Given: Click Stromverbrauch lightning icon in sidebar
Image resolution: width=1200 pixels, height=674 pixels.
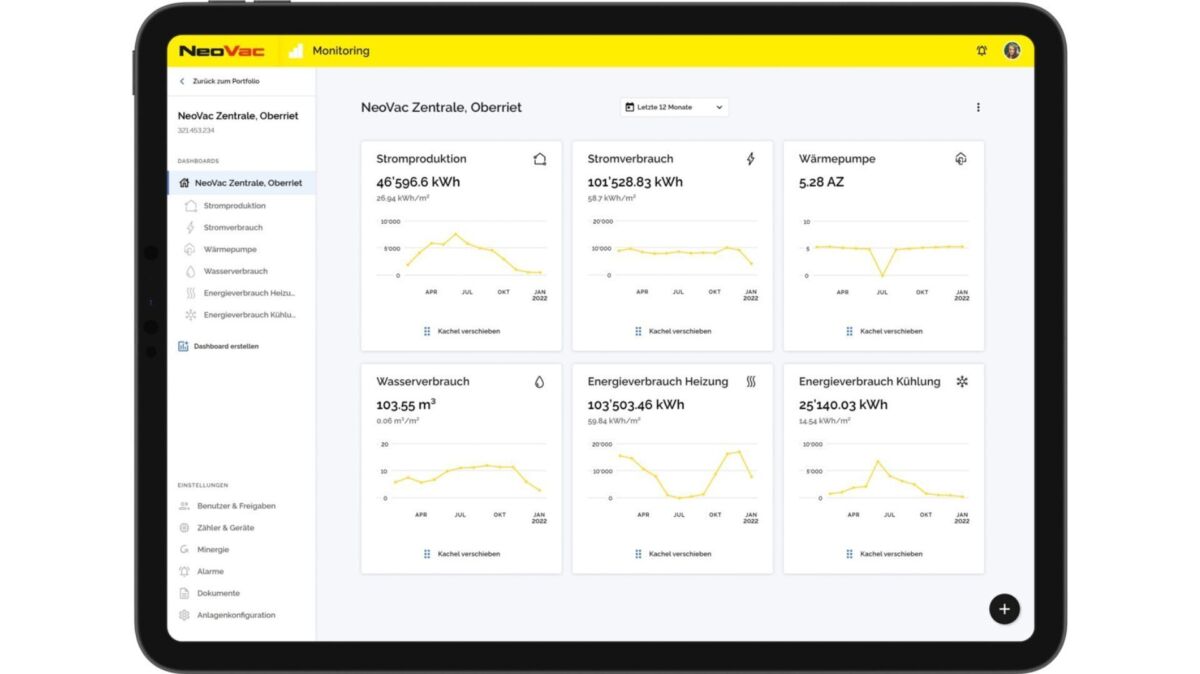Looking at the screenshot, I should click(x=191, y=228).
